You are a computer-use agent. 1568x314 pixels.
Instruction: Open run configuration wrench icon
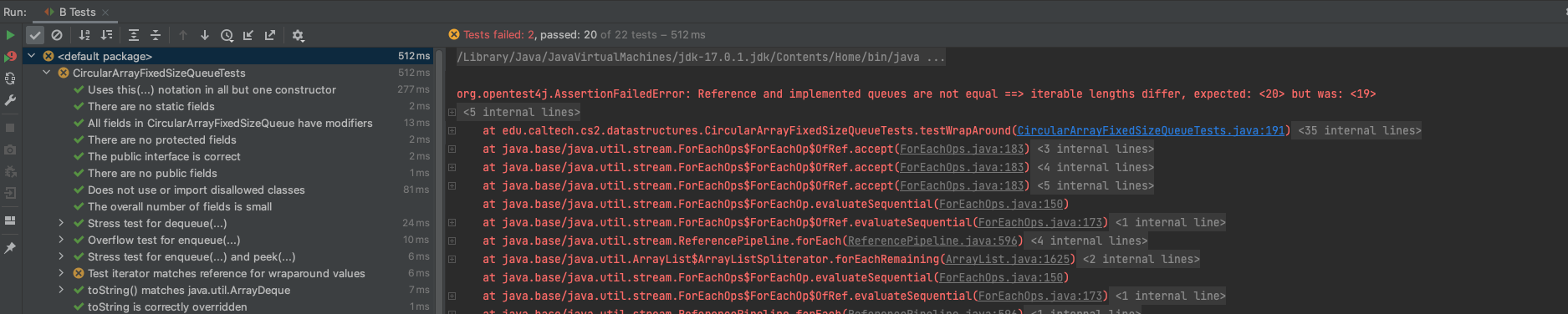(10, 100)
